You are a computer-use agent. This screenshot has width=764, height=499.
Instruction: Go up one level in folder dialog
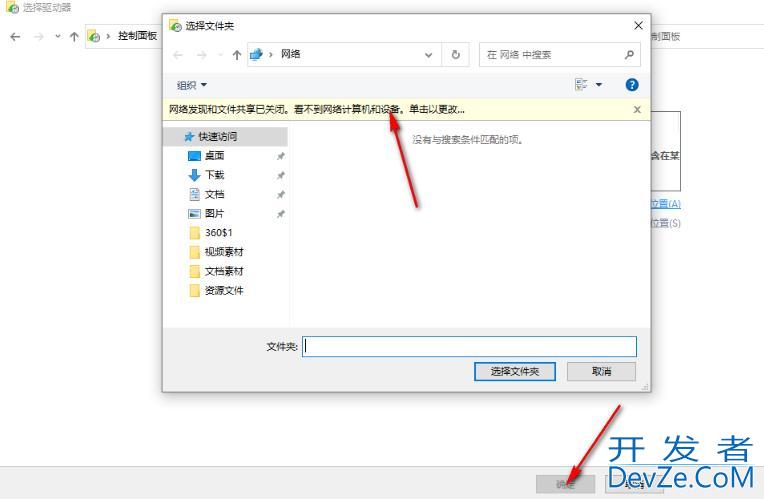[x=237, y=55]
